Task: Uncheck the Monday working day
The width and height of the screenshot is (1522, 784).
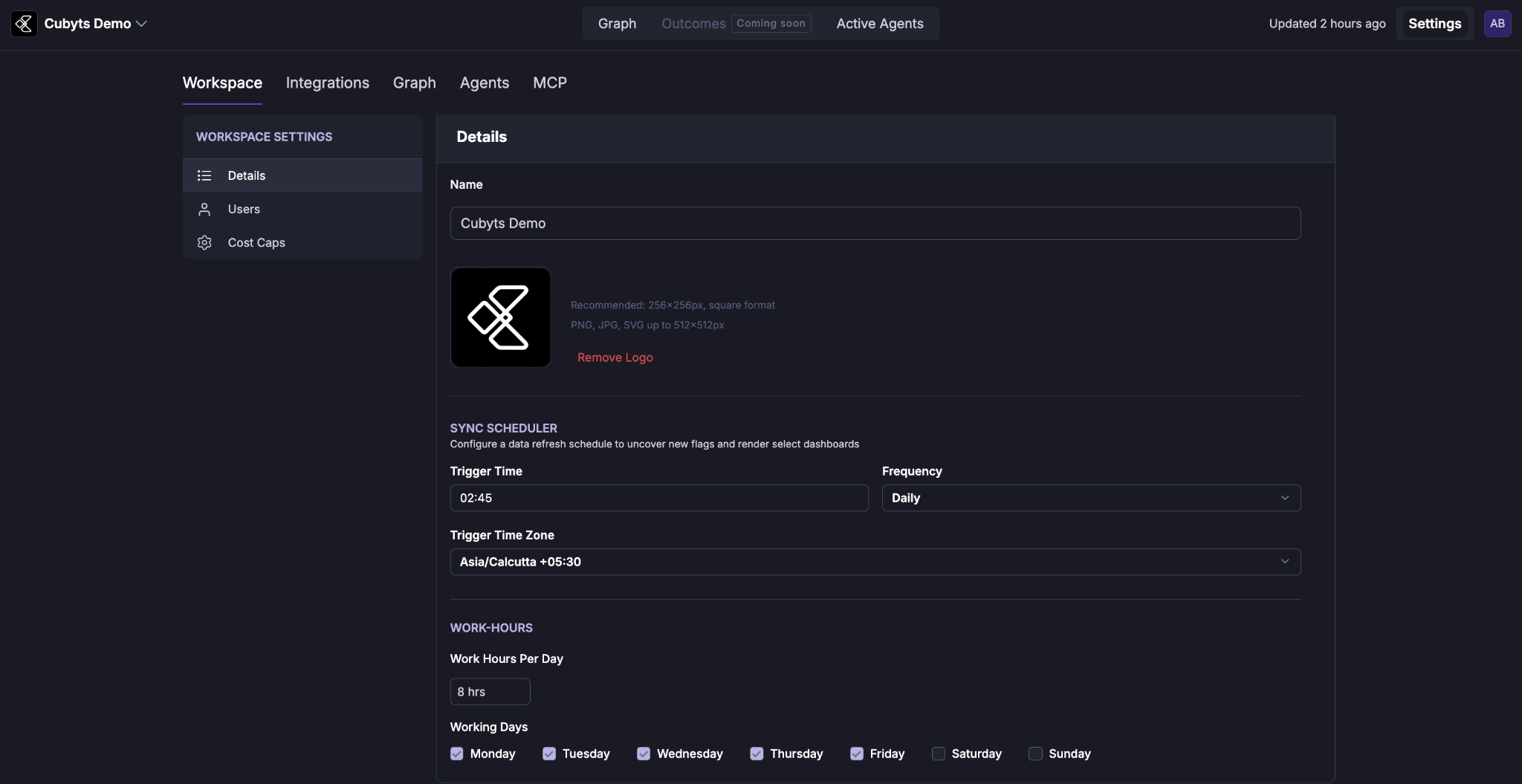Action: pyautogui.click(x=457, y=754)
